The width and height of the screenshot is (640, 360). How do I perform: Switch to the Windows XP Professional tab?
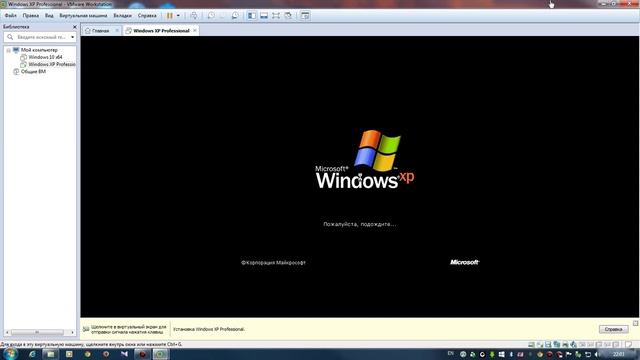(x=161, y=31)
